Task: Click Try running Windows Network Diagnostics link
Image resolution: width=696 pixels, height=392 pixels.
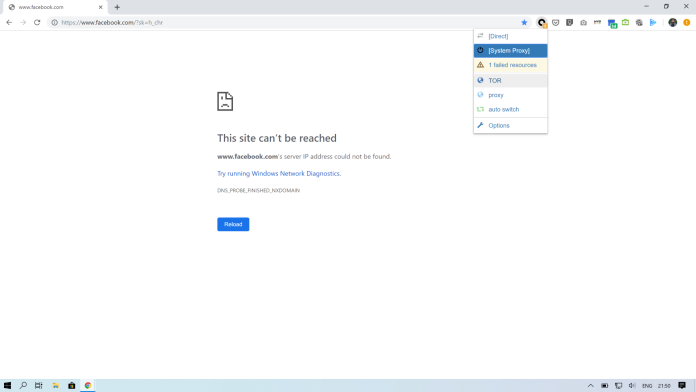Action: pos(279,174)
